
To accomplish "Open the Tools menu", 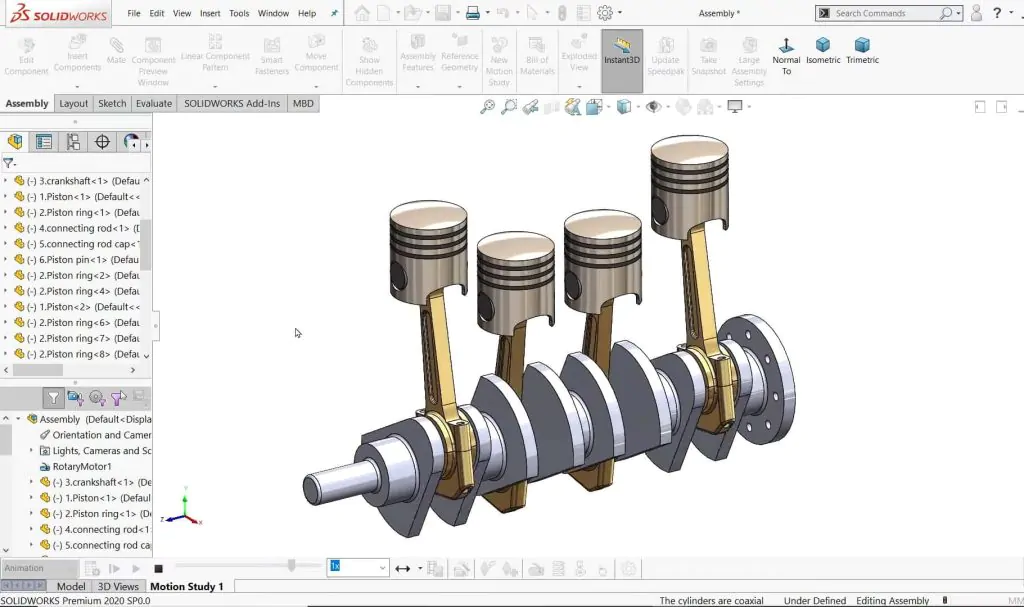I will point(239,13).
